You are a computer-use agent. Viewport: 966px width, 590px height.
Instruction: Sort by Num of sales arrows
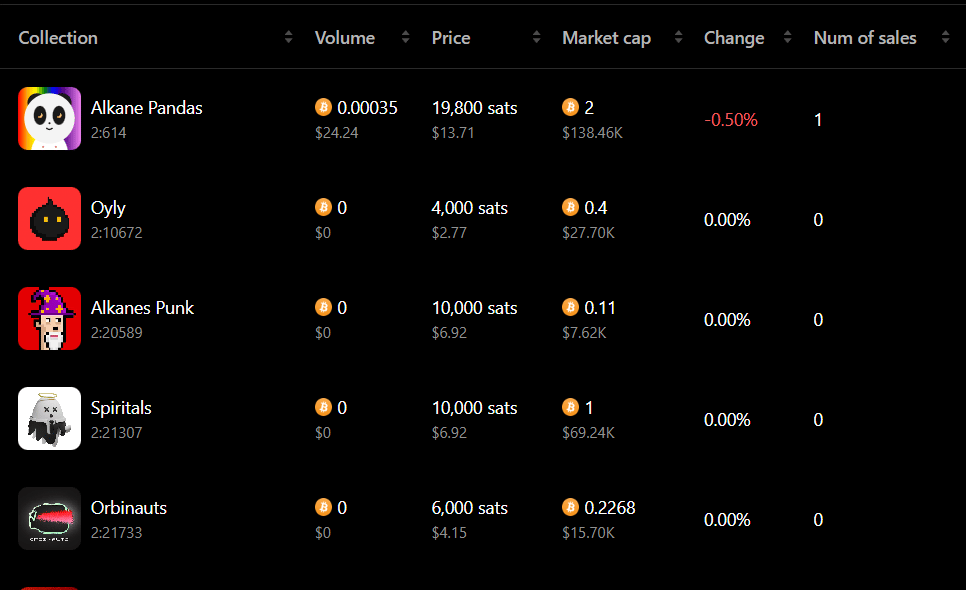click(x=945, y=38)
